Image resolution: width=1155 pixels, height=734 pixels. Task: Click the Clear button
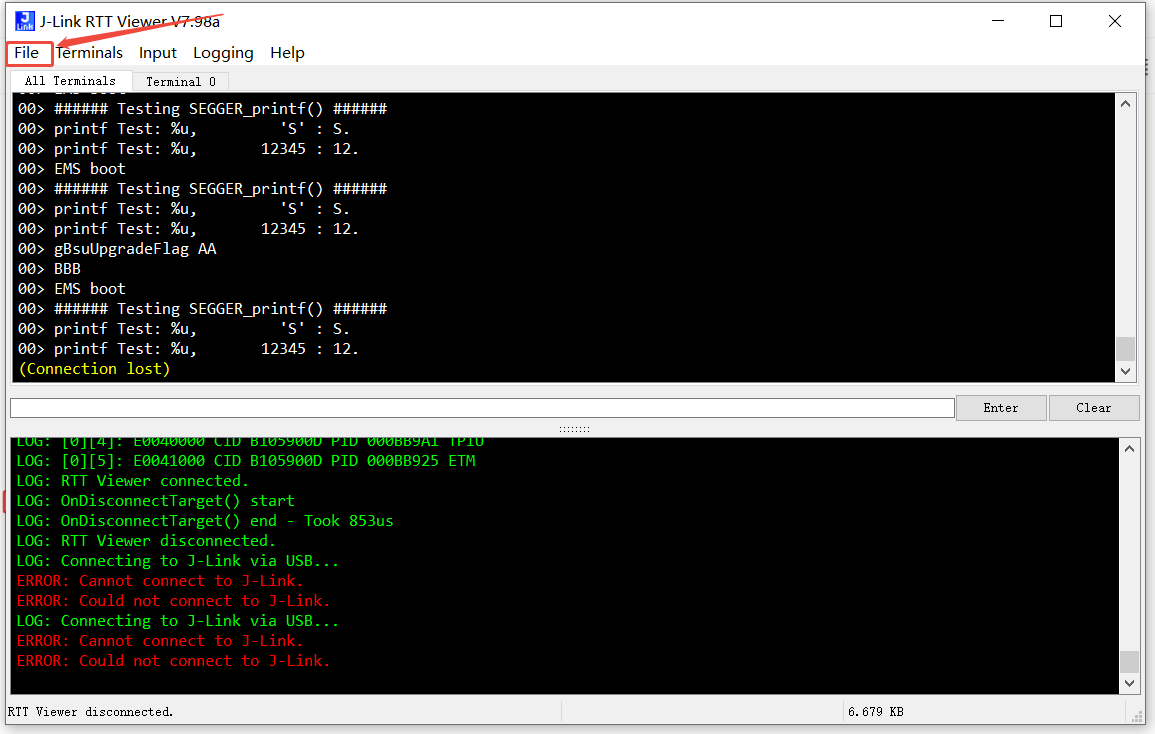coord(1094,408)
